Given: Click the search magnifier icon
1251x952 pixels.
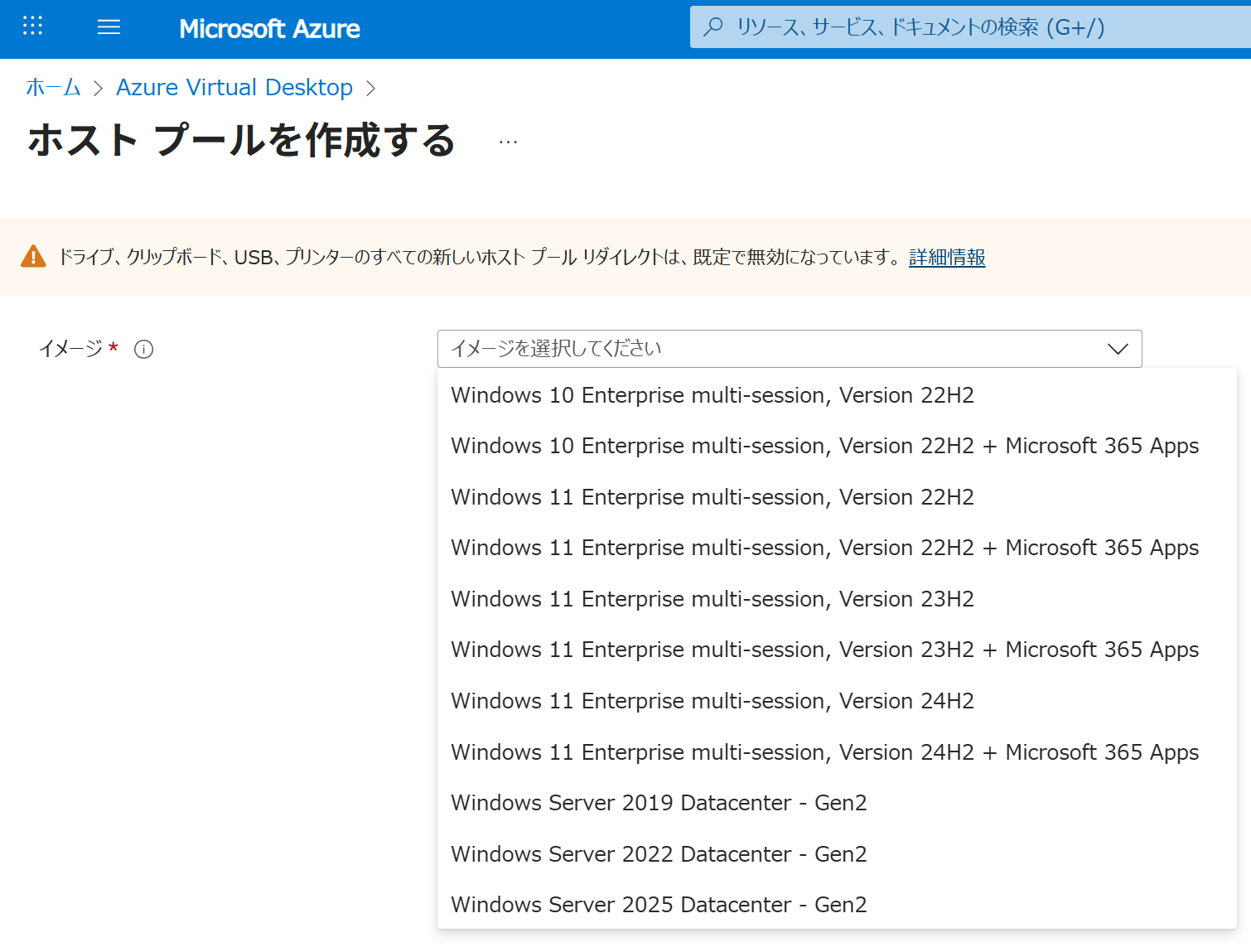Looking at the screenshot, I should [x=712, y=27].
